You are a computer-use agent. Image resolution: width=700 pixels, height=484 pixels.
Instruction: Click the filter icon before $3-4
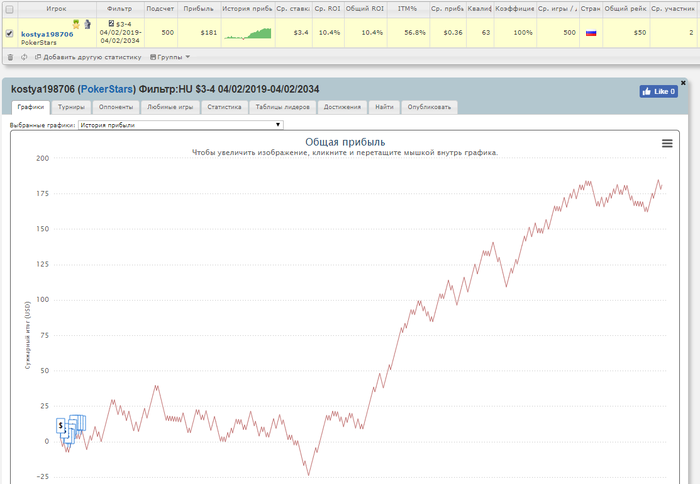pyautogui.click(x=111, y=23)
